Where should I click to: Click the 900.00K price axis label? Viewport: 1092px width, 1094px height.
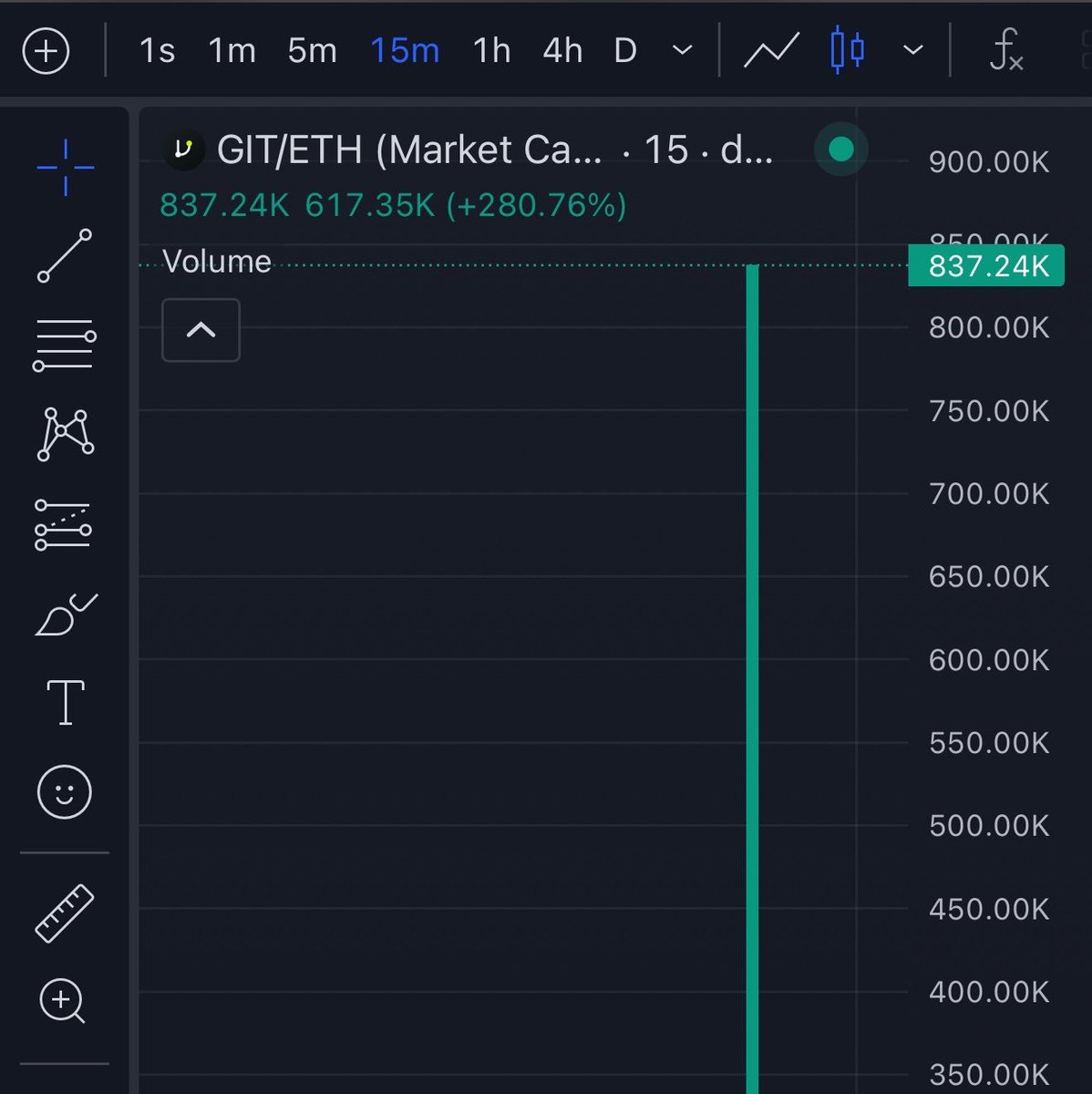click(990, 162)
